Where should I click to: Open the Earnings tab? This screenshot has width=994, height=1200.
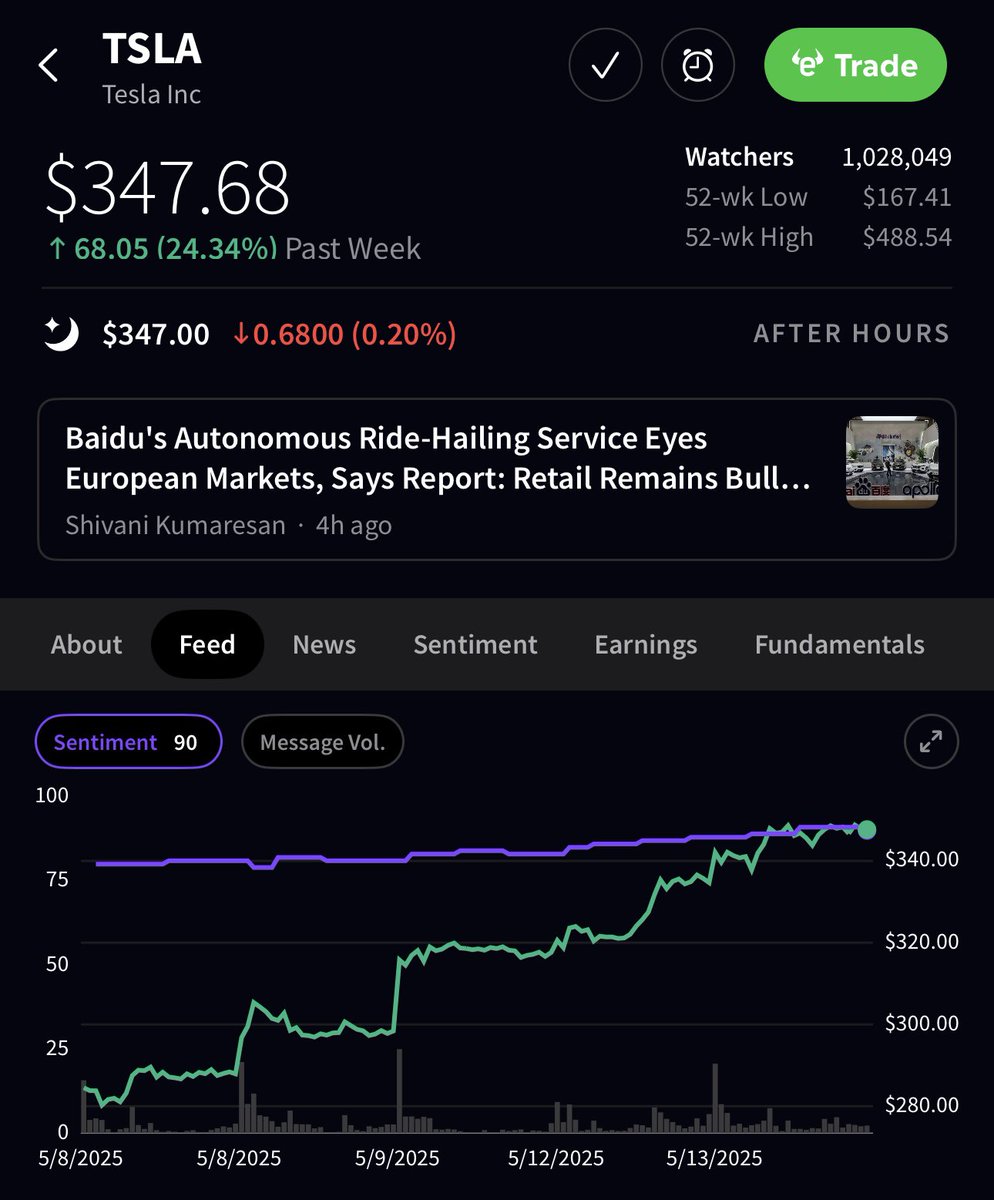pos(646,645)
